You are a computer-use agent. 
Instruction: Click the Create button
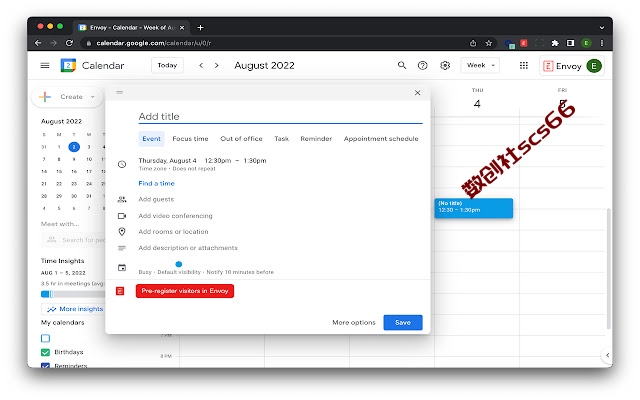65,97
